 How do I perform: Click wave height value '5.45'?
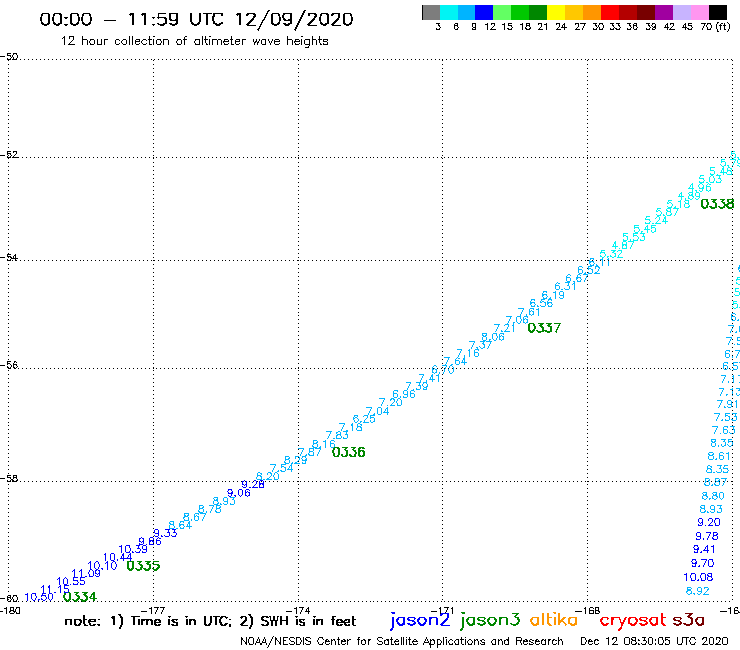pyautogui.click(x=645, y=229)
